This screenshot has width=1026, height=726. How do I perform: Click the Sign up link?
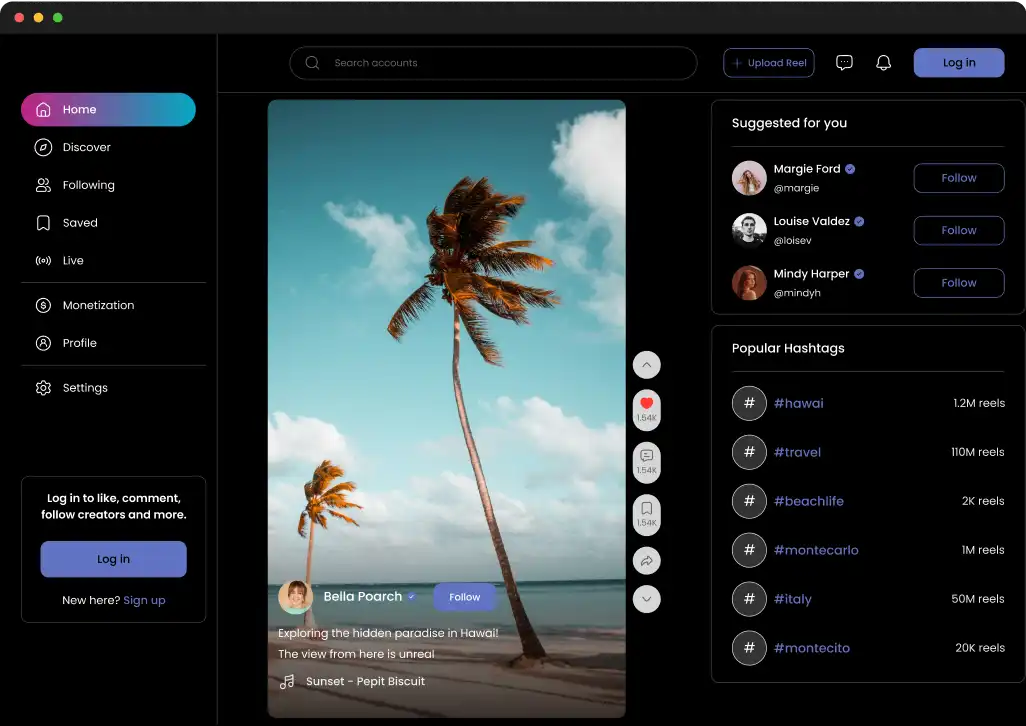click(144, 600)
